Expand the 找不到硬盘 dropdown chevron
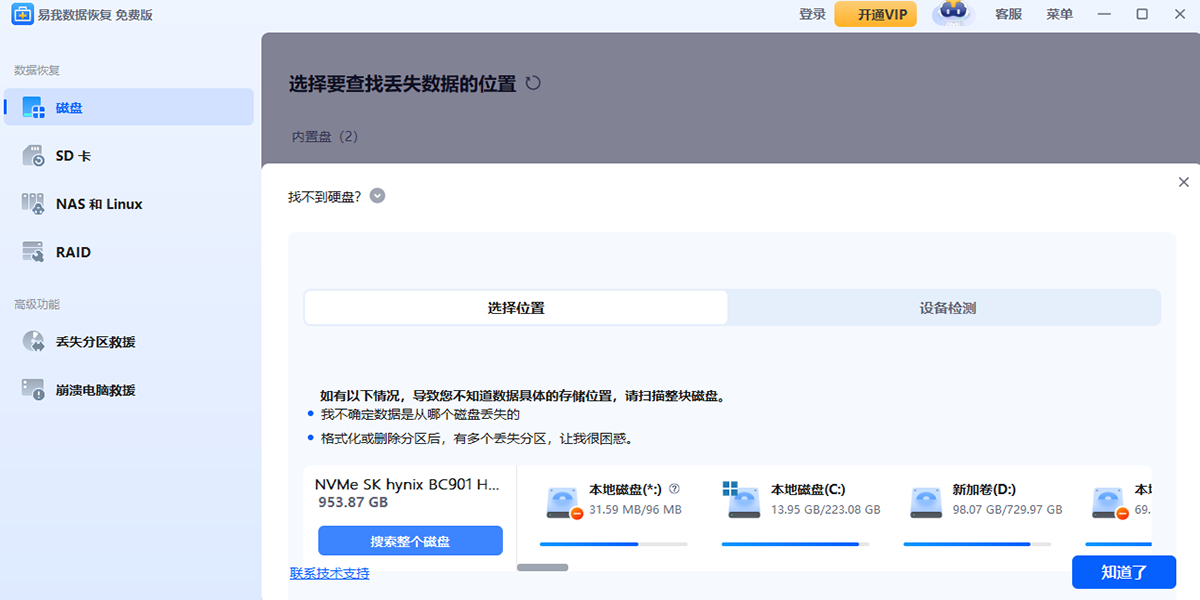 pyautogui.click(x=377, y=196)
